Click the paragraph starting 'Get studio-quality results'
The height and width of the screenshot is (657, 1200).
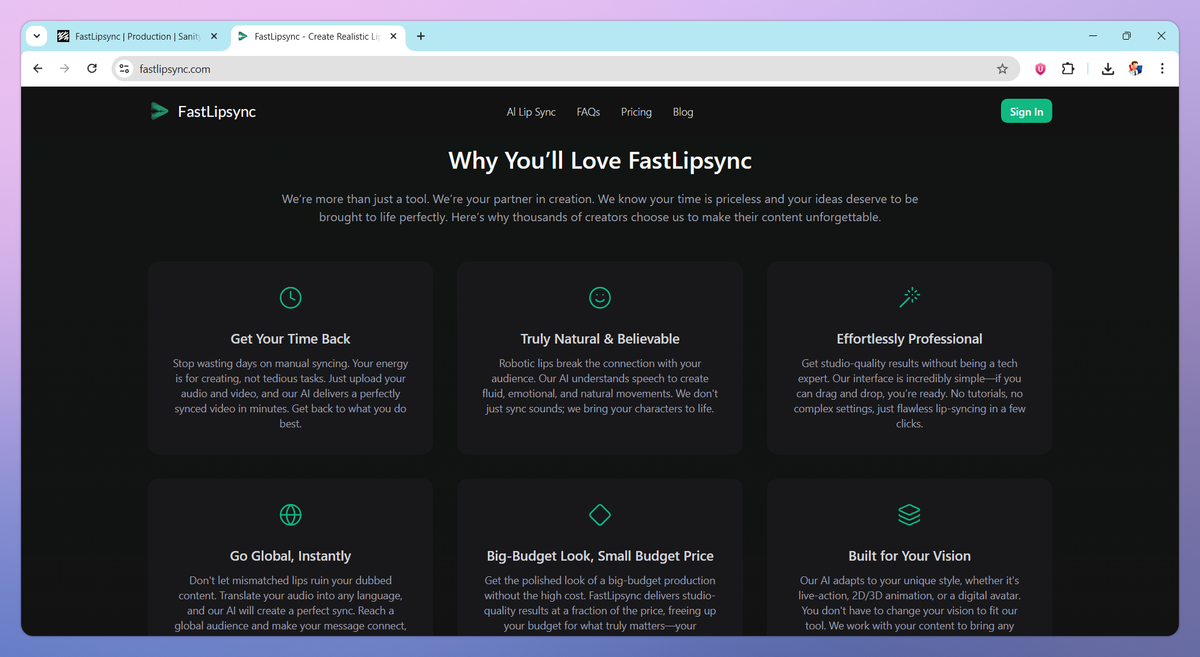click(909, 394)
